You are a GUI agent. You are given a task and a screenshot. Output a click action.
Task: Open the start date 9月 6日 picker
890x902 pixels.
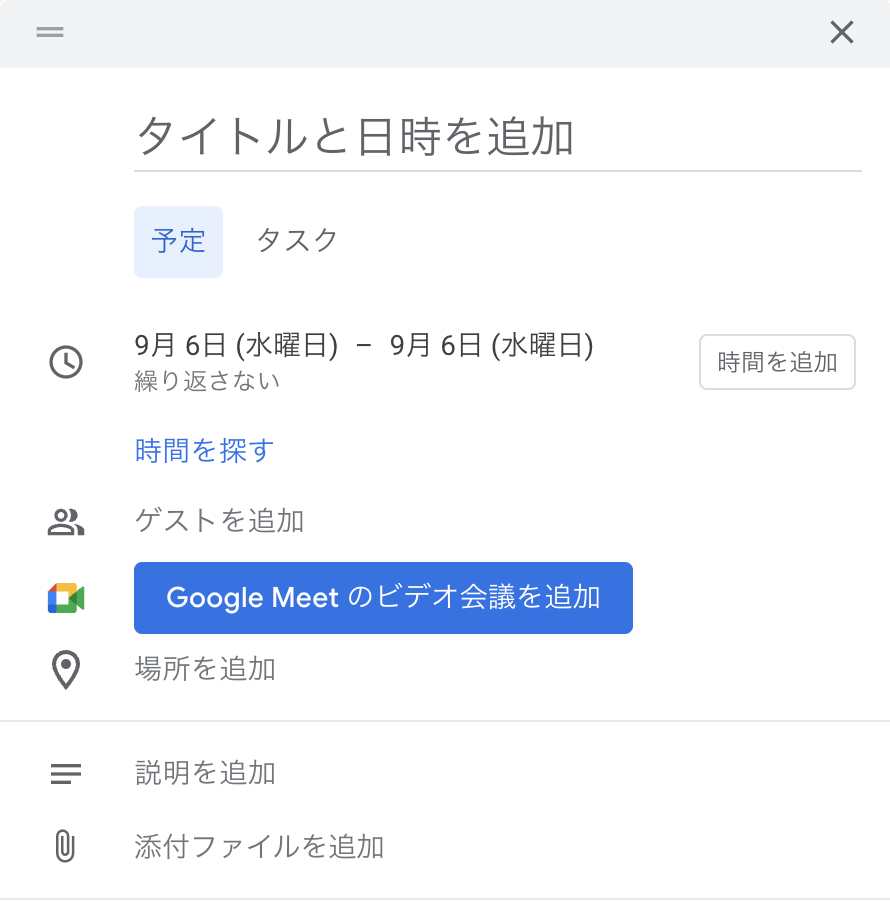click(236, 346)
